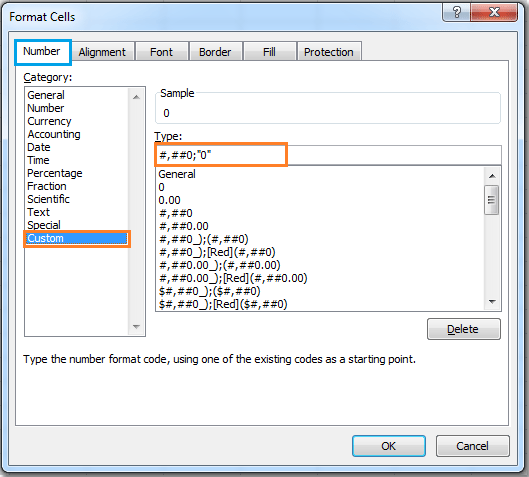
Task: Click the Cancel button
Action: pos(472,446)
